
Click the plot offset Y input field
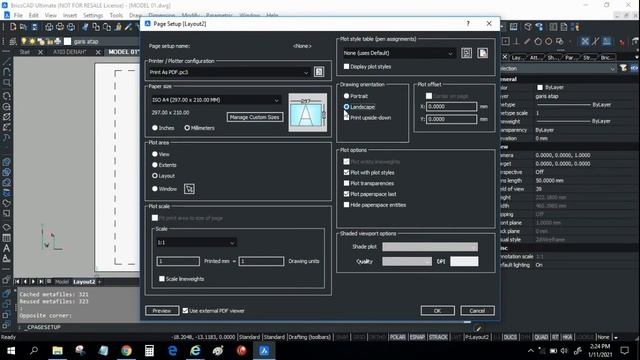pos(451,119)
